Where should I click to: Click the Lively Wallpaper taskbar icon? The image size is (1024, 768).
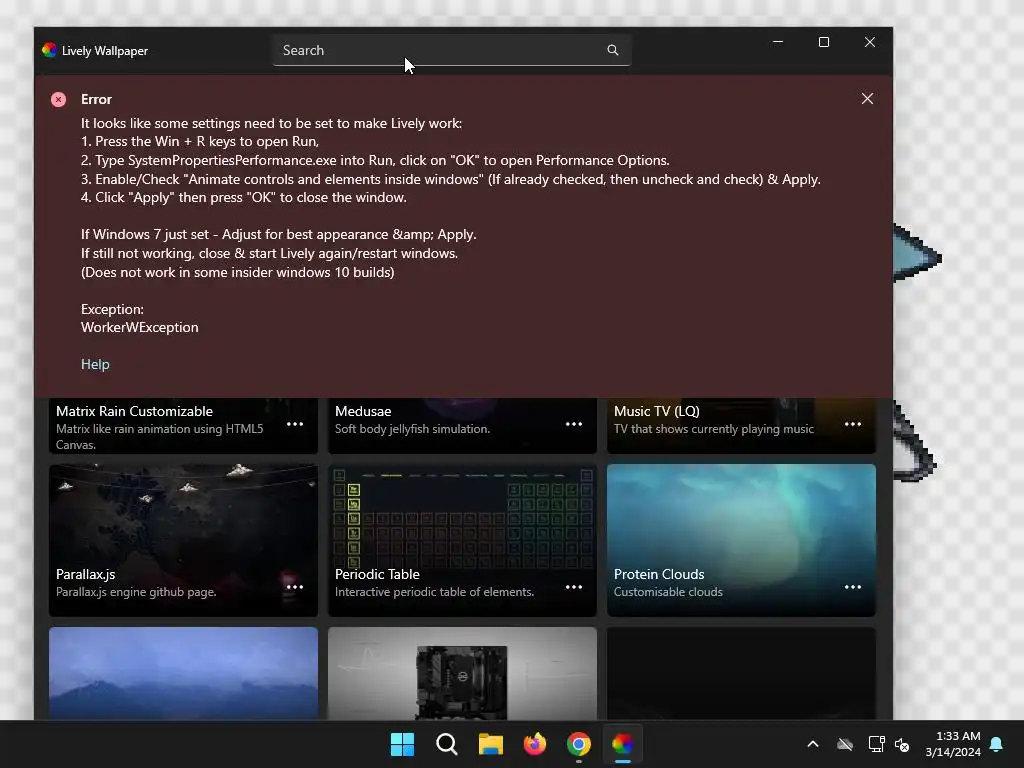coord(623,744)
